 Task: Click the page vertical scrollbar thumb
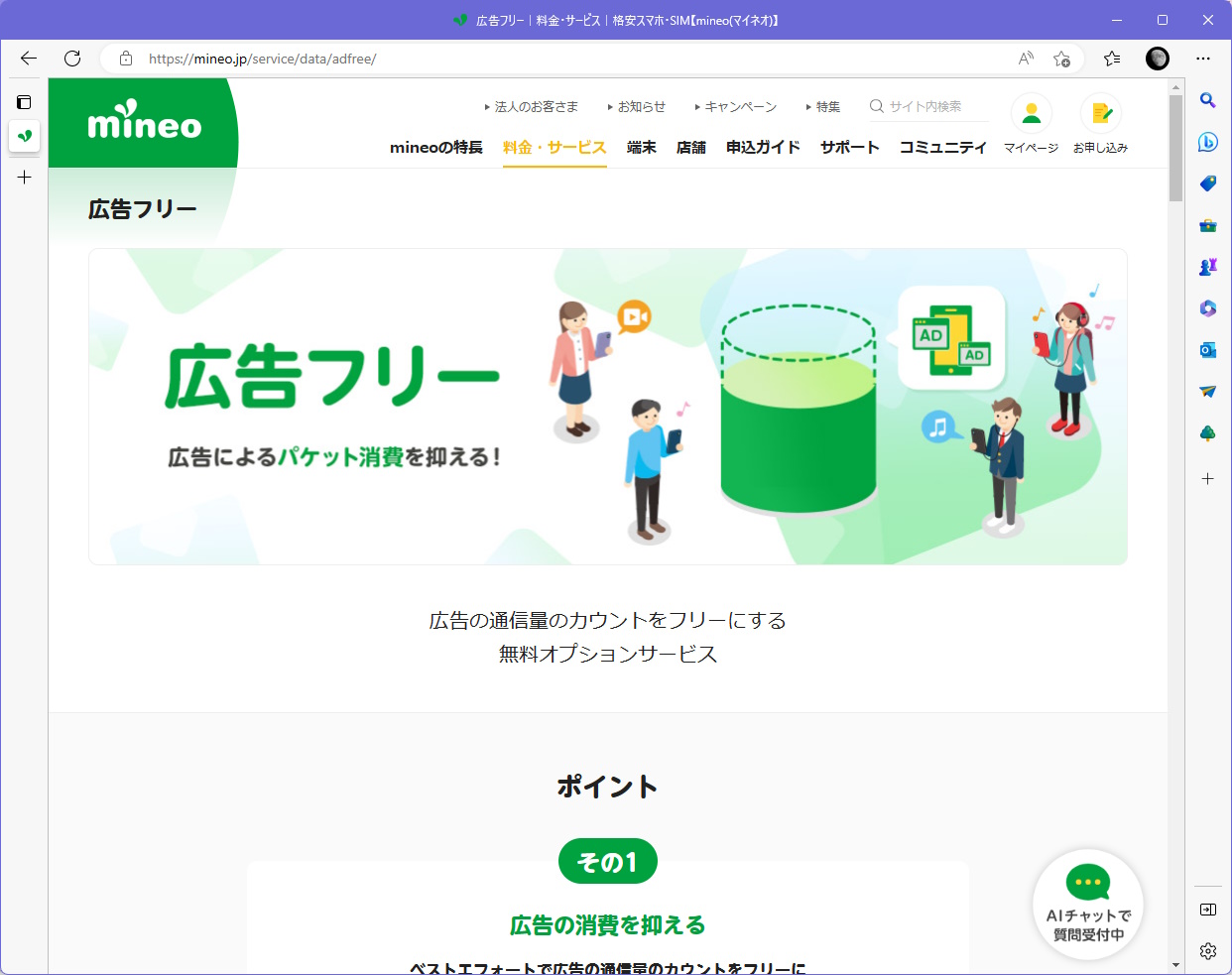1175,149
